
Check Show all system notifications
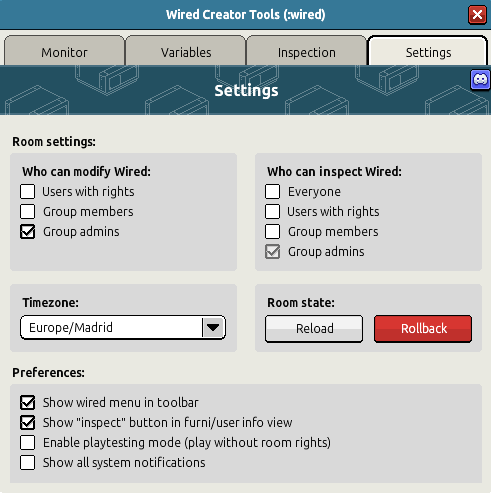(27, 463)
